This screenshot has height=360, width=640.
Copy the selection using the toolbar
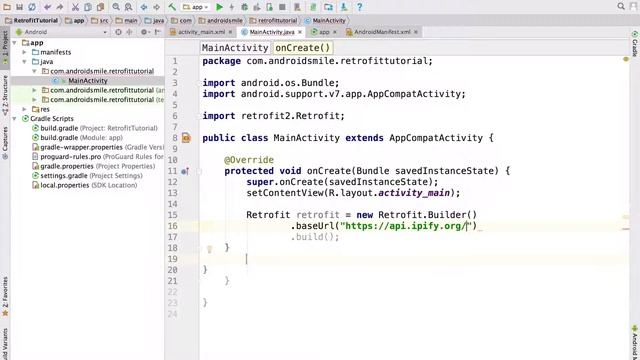(x=88, y=7)
